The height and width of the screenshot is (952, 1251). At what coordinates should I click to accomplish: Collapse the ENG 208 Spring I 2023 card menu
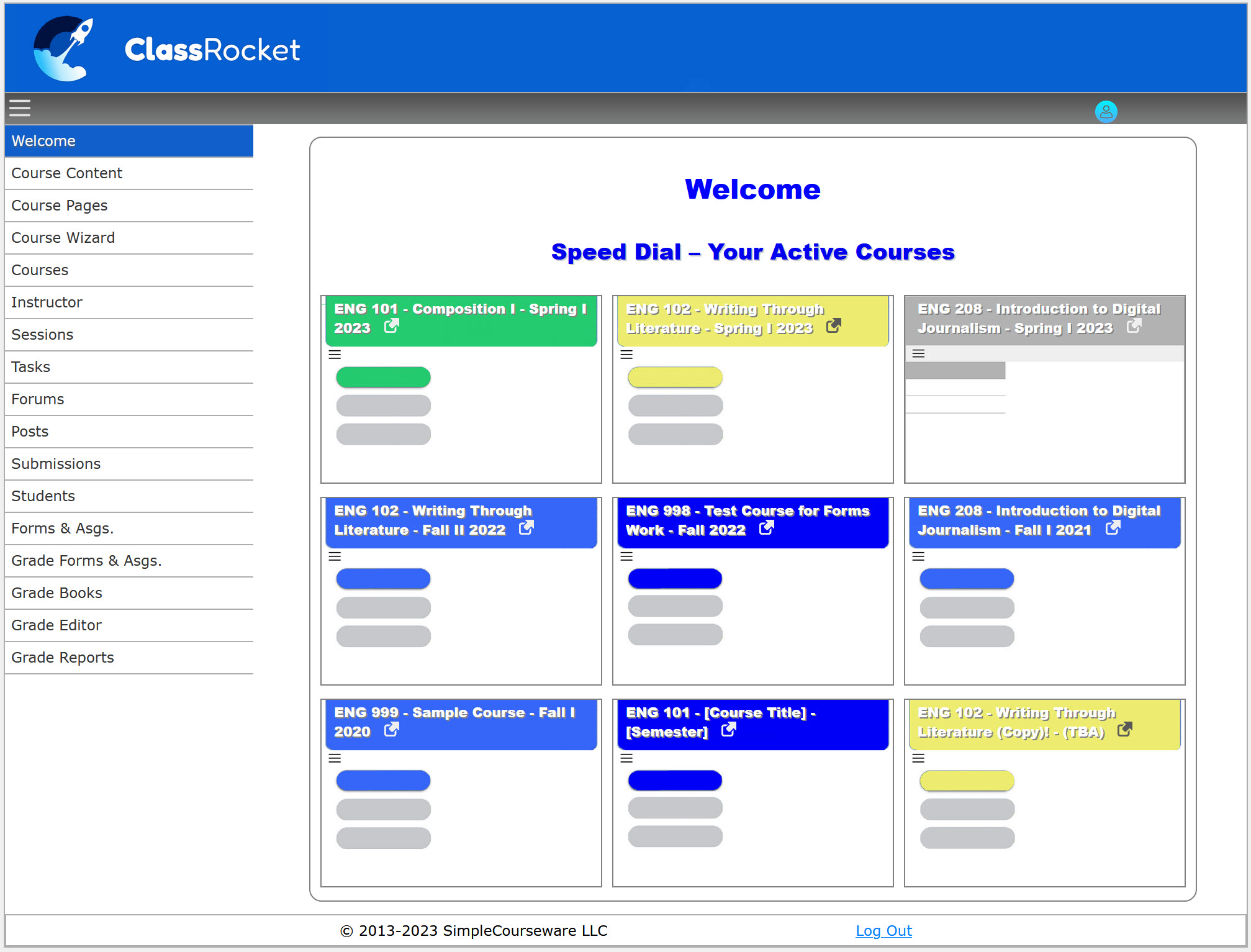(918, 353)
